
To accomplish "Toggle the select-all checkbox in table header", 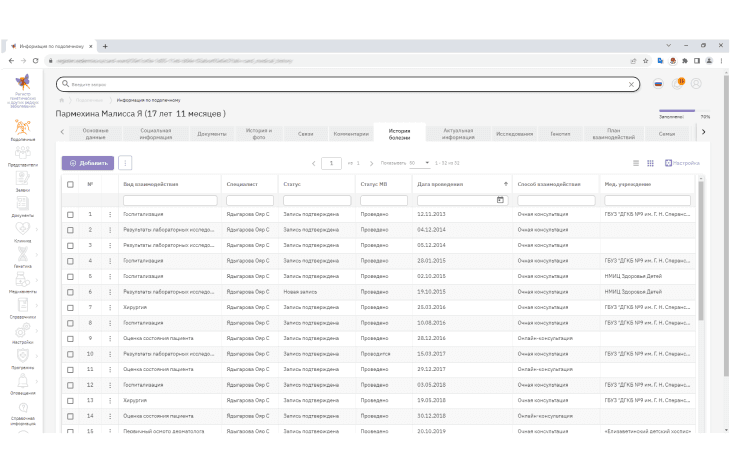I will (70, 184).
